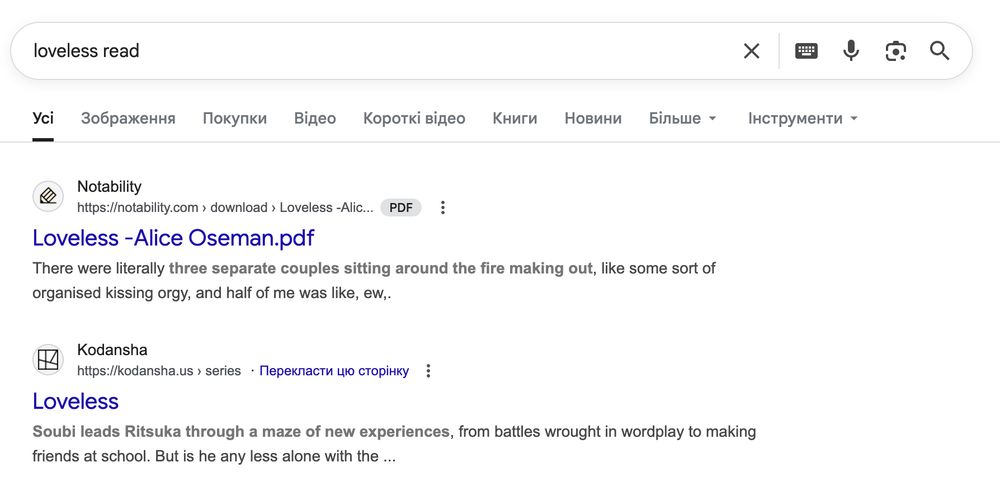Search by image with the camera lens icon

(895, 51)
